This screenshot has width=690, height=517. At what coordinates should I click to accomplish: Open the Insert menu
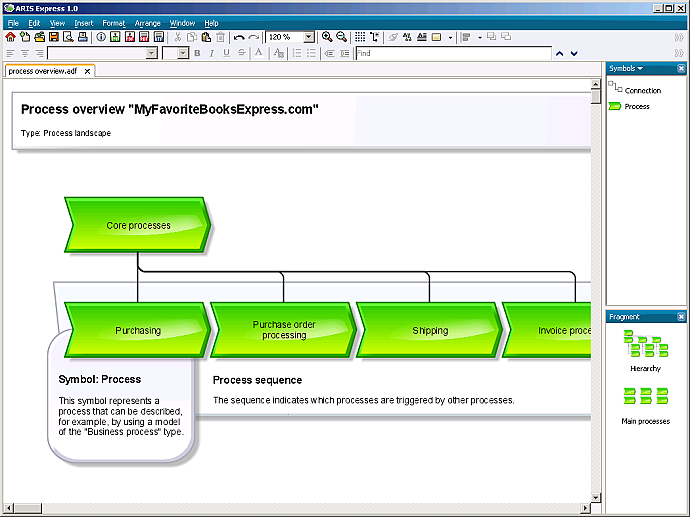point(84,23)
